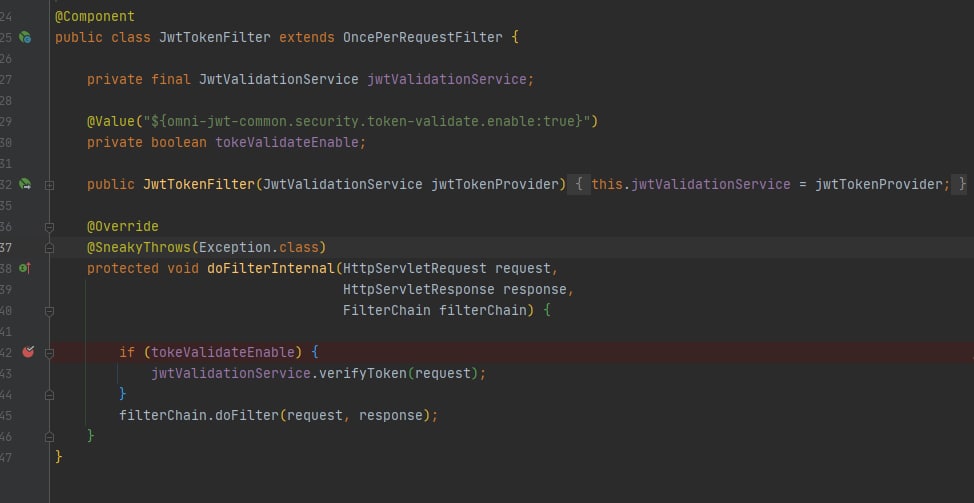Viewport: 974px width, 503px height.
Task: Click the tokeValidateEnable field in the private boolean declaration
Action: tap(286, 142)
